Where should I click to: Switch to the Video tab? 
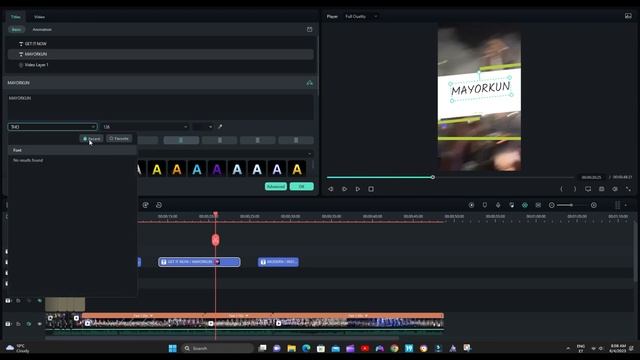point(40,17)
